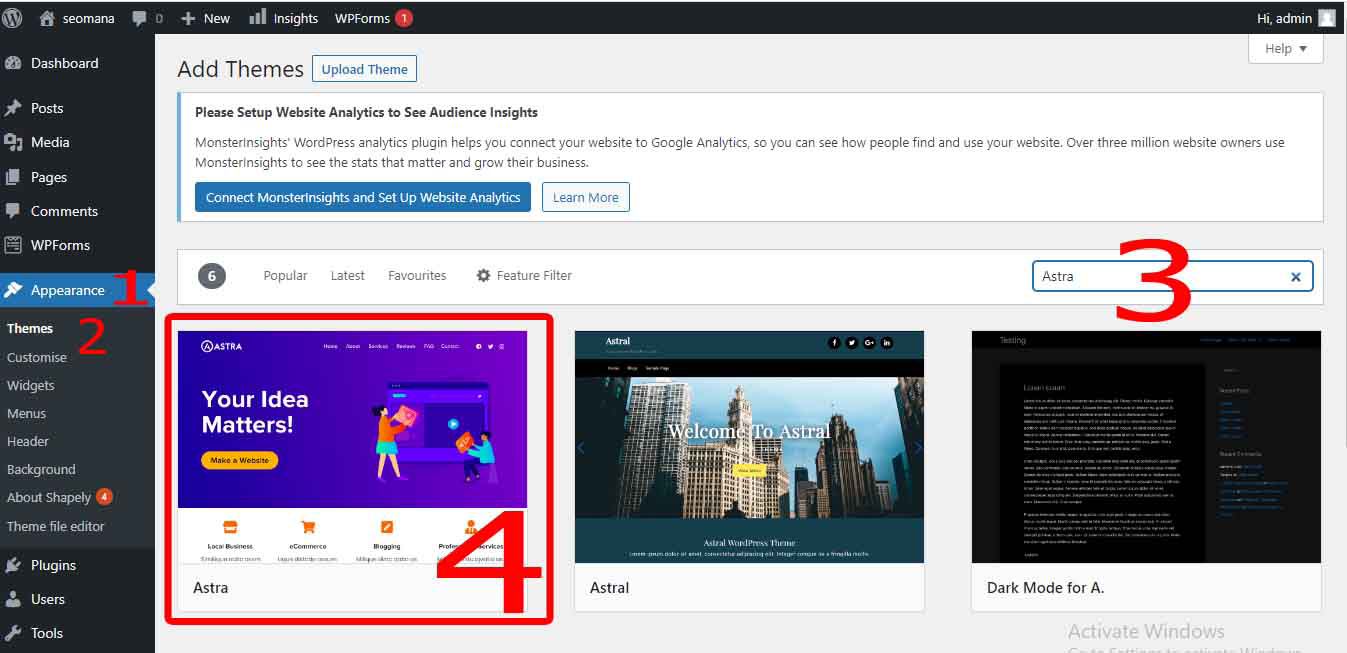1347x653 pixels.
Task: Expand the Help dropdown
Action: tap(1286, 48)
